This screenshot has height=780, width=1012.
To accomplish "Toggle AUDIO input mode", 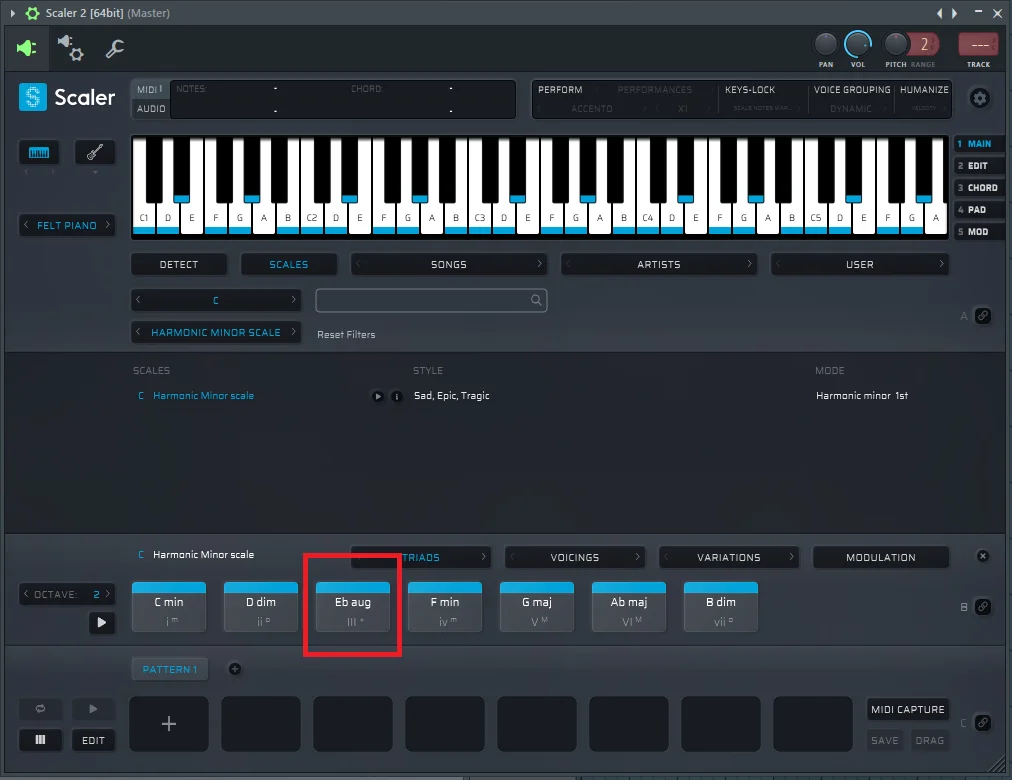I will 151,109.
